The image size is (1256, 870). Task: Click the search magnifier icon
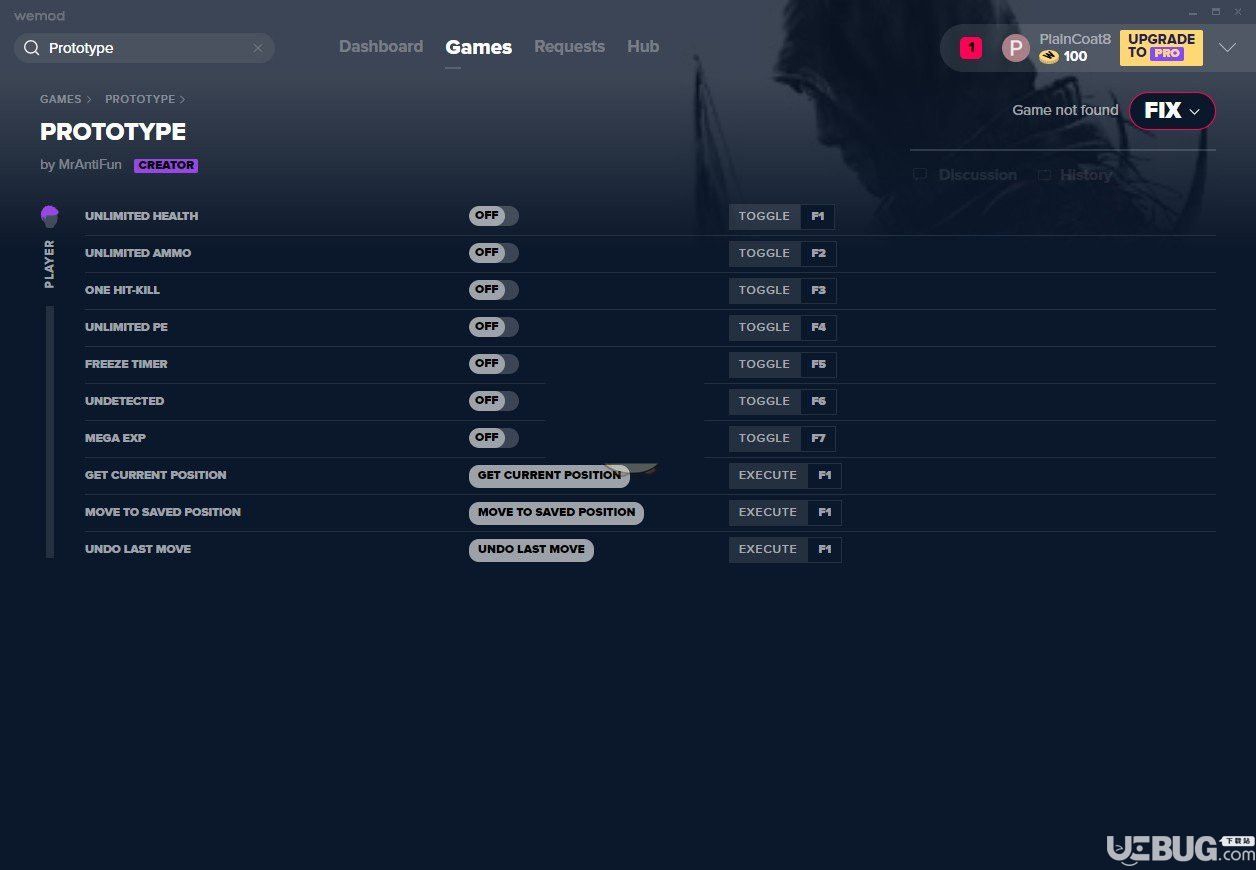32,48
